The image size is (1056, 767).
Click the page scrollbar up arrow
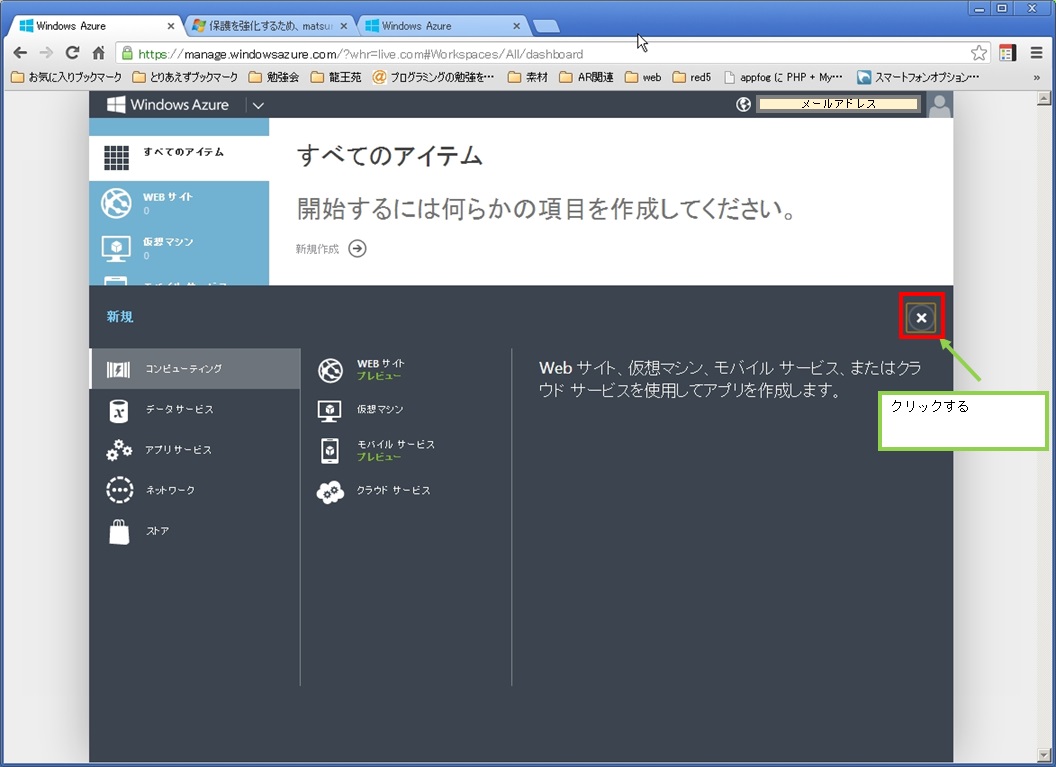click(1044, 98)
